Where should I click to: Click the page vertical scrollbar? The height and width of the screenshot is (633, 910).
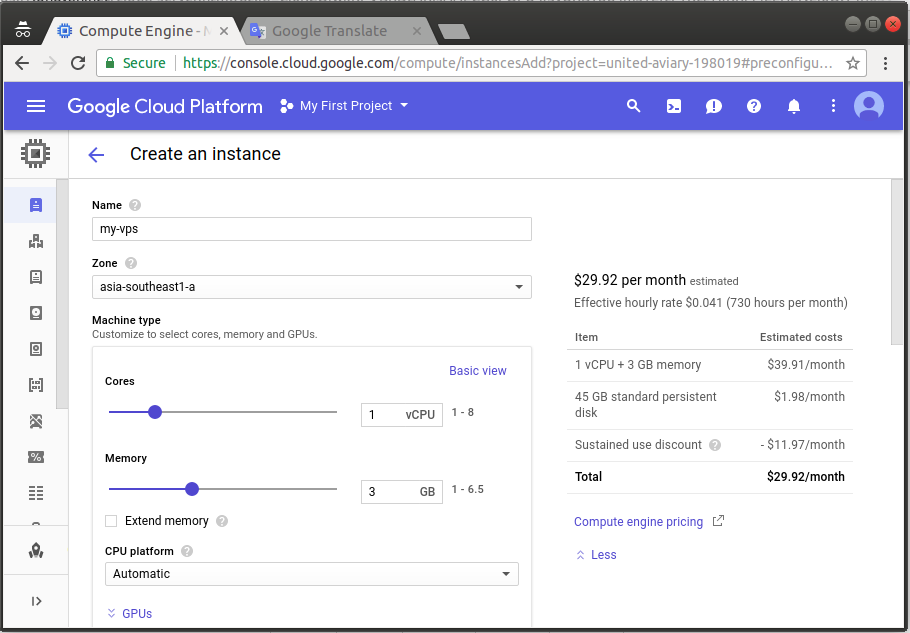[897, 262]
